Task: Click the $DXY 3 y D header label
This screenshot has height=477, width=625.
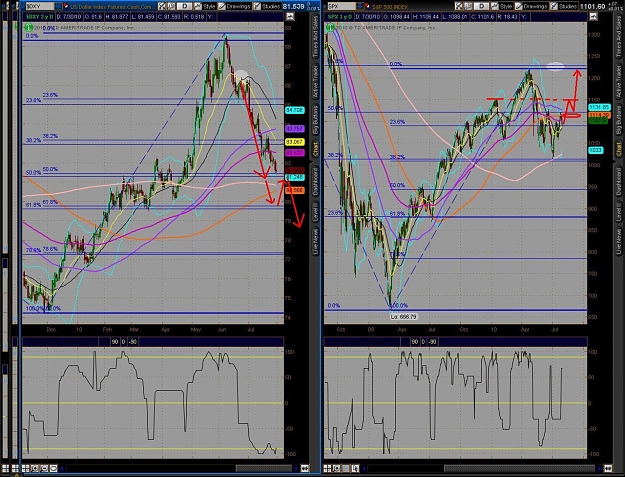Action: coord(38,17)
